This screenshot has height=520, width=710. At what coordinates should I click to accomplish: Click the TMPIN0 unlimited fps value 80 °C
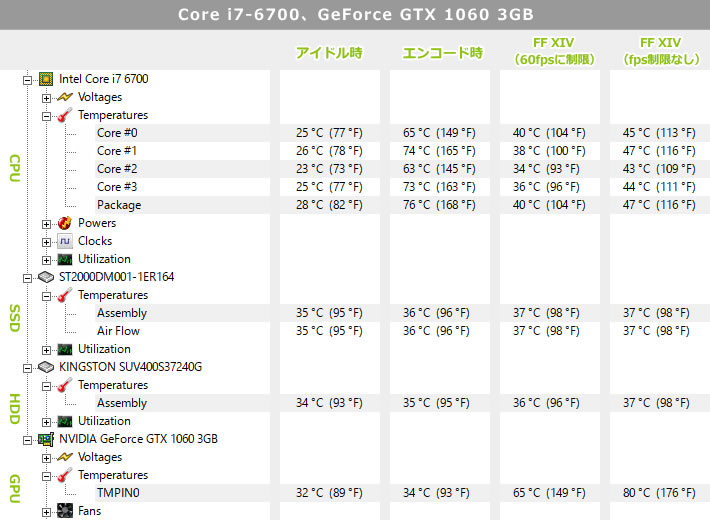(x=659, y=493)
